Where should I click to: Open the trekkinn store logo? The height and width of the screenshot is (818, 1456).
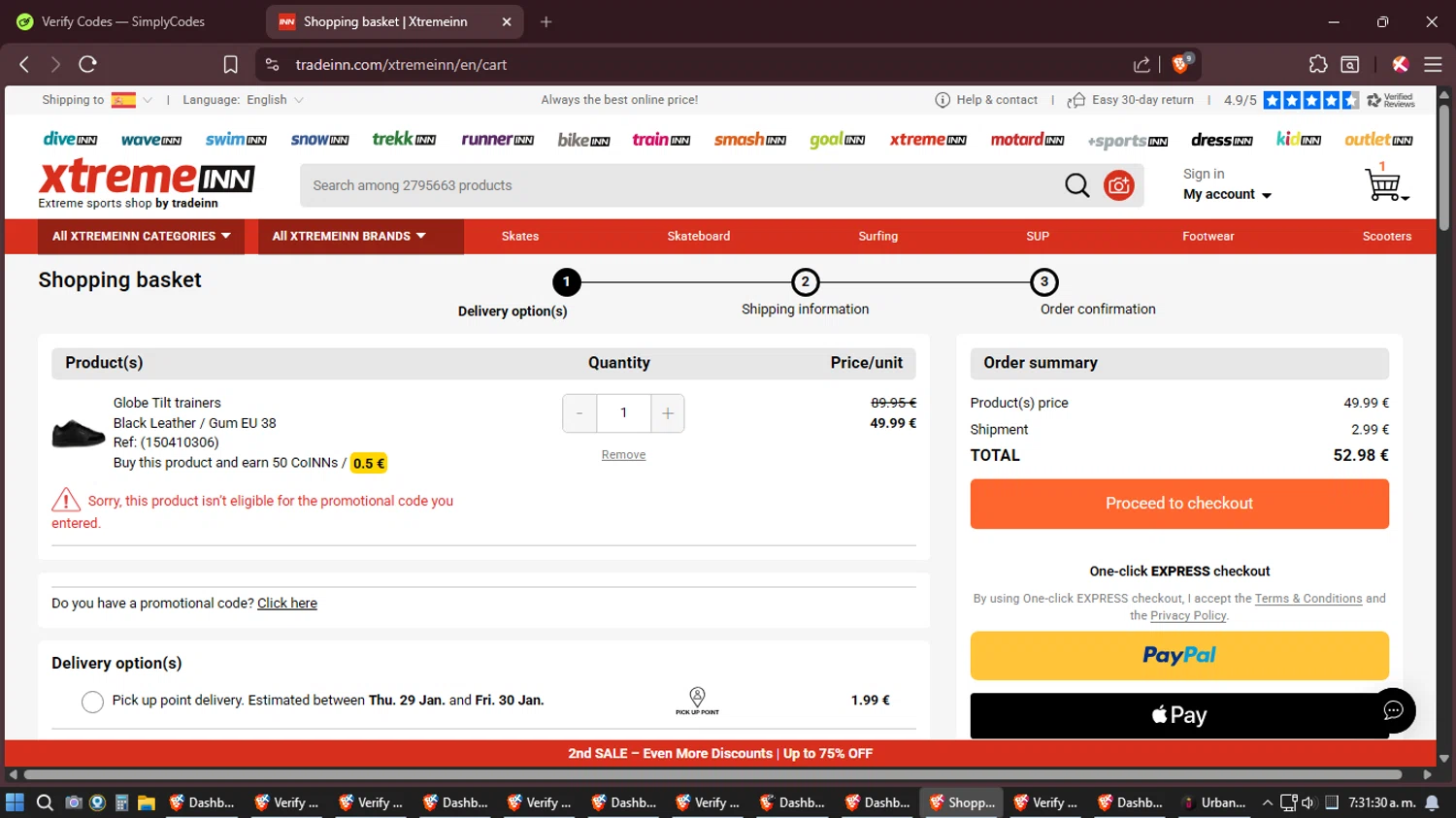coord(404,140)
